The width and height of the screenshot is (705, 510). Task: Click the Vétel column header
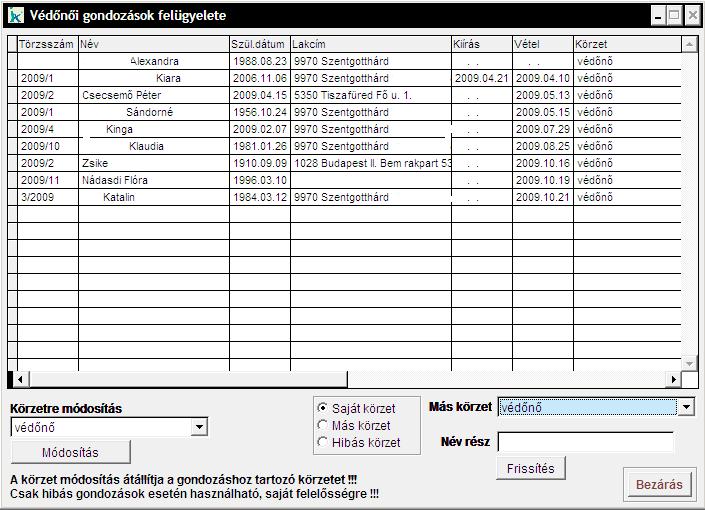542,45
